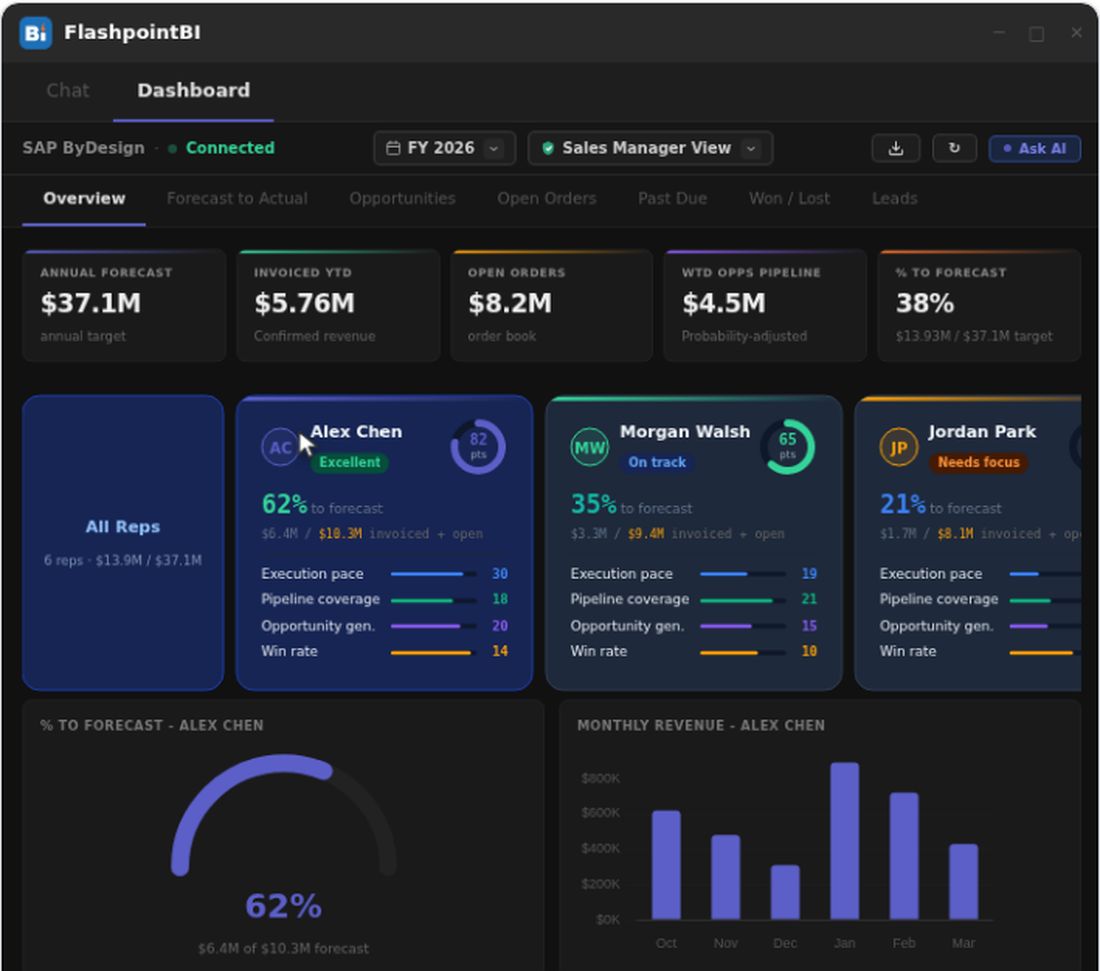The height and width of the screenshot is (971, 1100).
Task: Open the Won / Lost tab
Action: tap(789, 199)
